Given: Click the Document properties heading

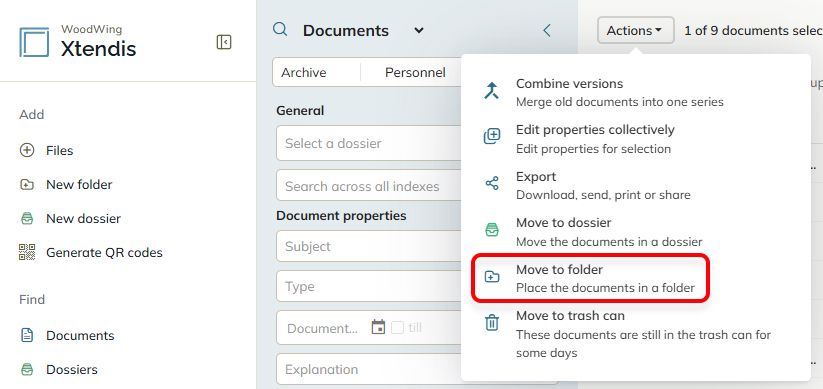Looking at the screenshot, I should [x=341, y=216].
